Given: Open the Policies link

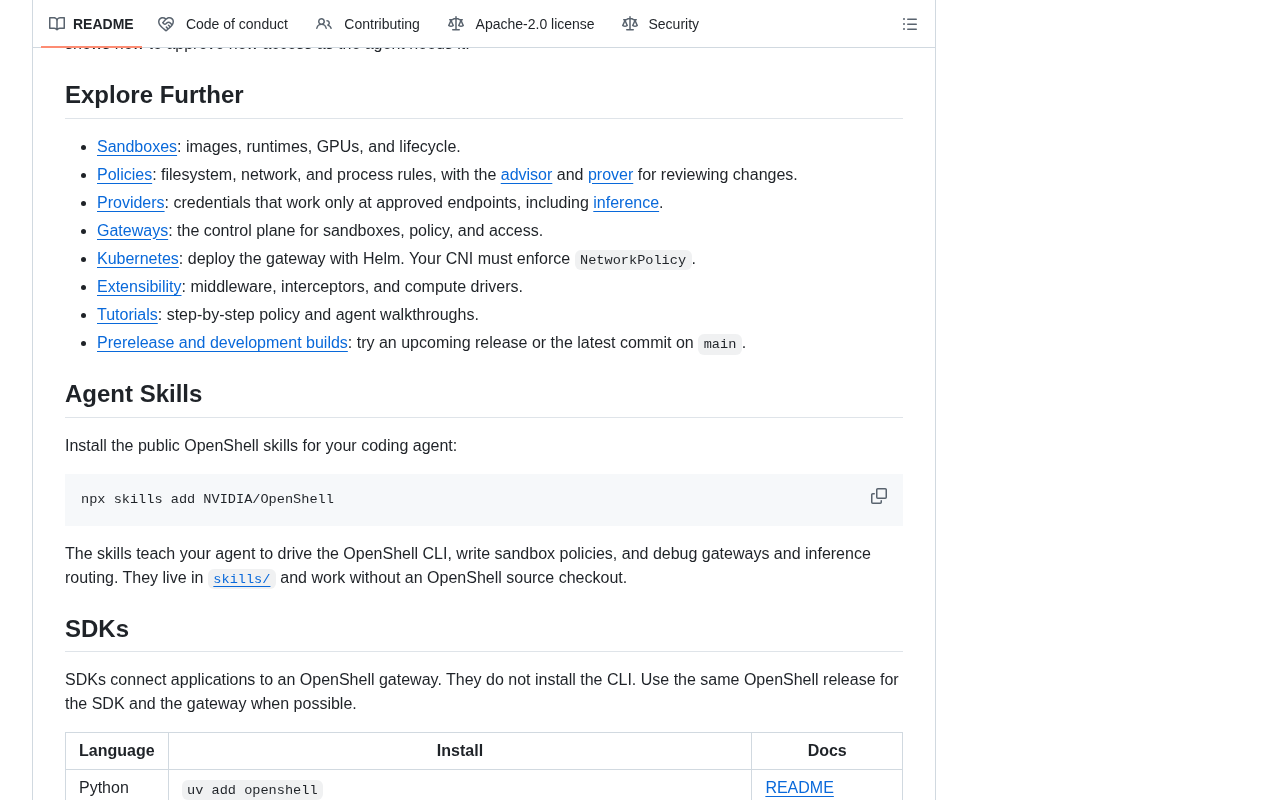Looking at the screenshot, I should click(124, 174).
